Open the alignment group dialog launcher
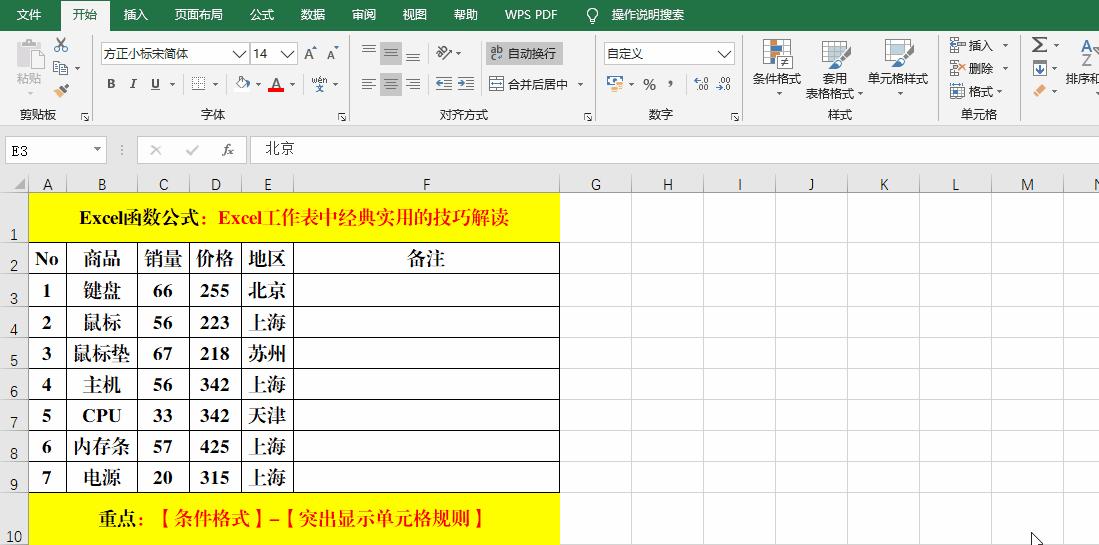The width and height of the screenshot is (1099, 545). coord(588,117)
